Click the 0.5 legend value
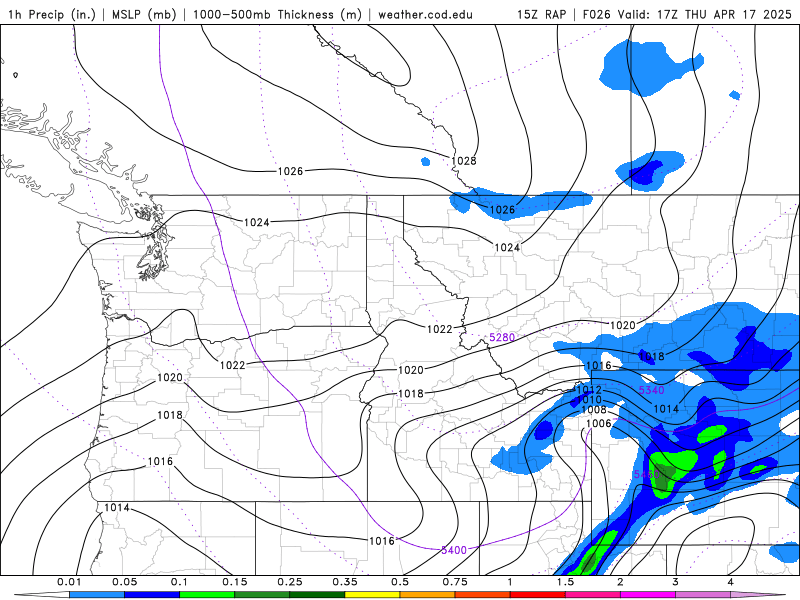800x600 pixels. (x=400, y=582)
